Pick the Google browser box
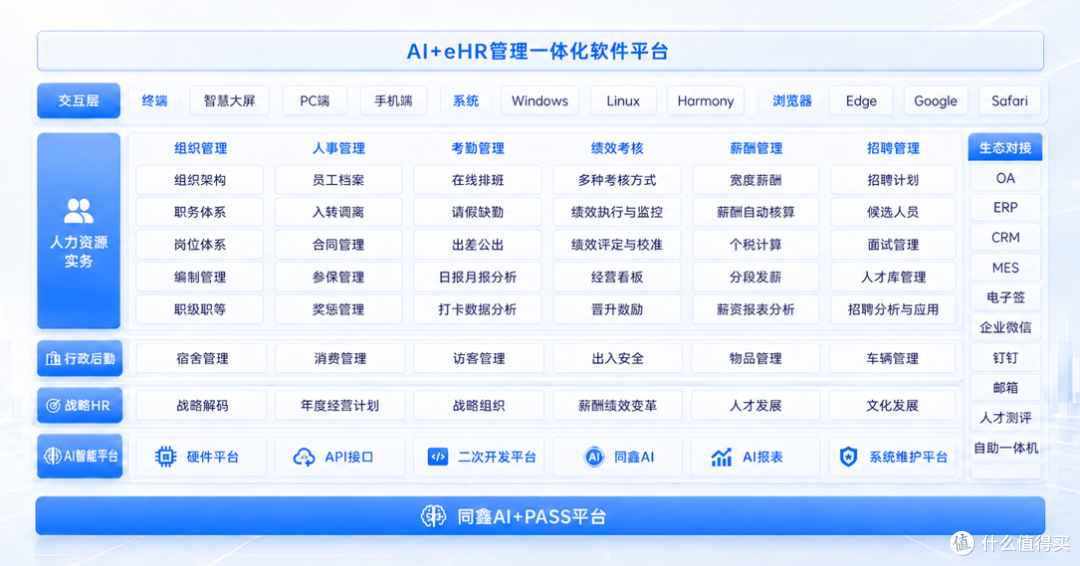Screen dimensions: 1080x566 click(935, 101)
